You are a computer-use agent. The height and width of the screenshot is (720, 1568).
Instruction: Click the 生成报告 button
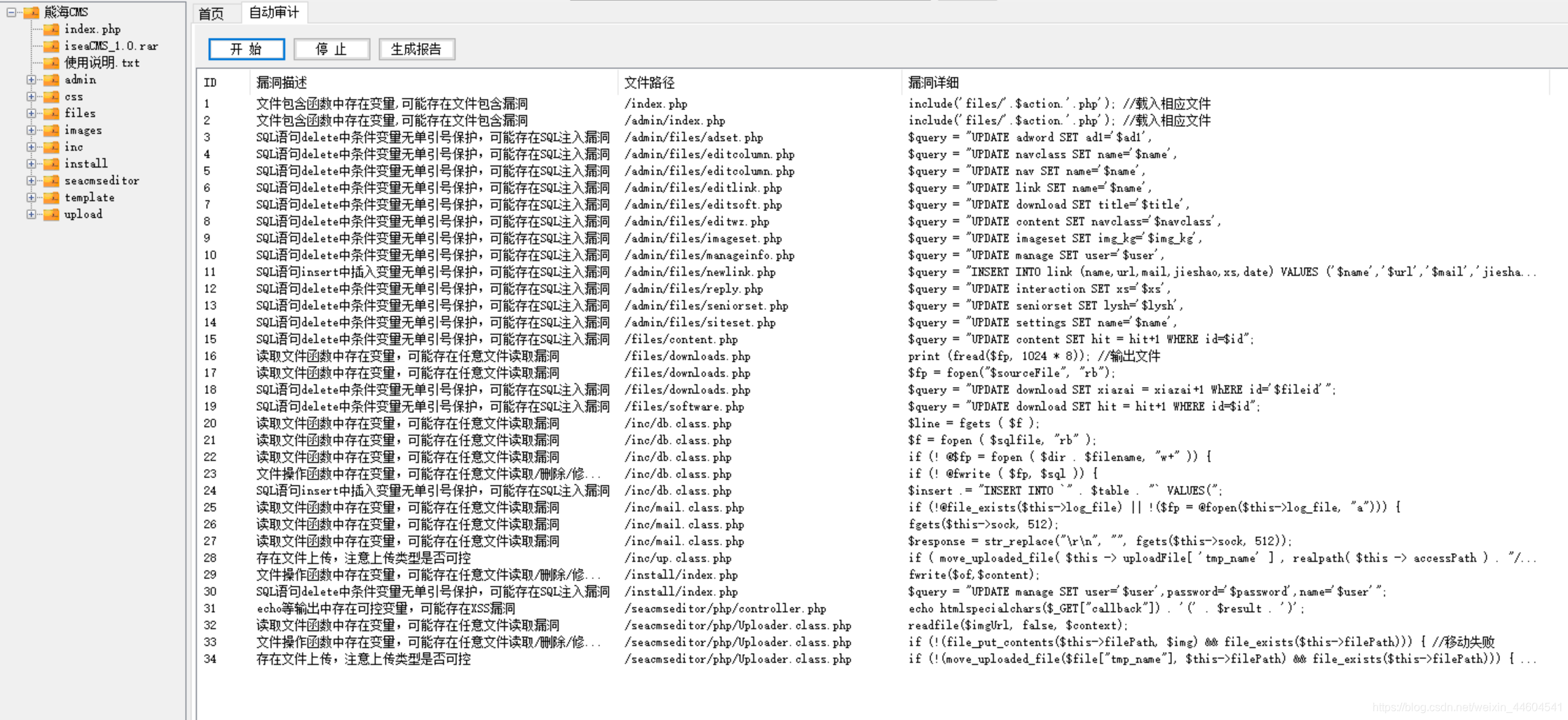(416, 48)
